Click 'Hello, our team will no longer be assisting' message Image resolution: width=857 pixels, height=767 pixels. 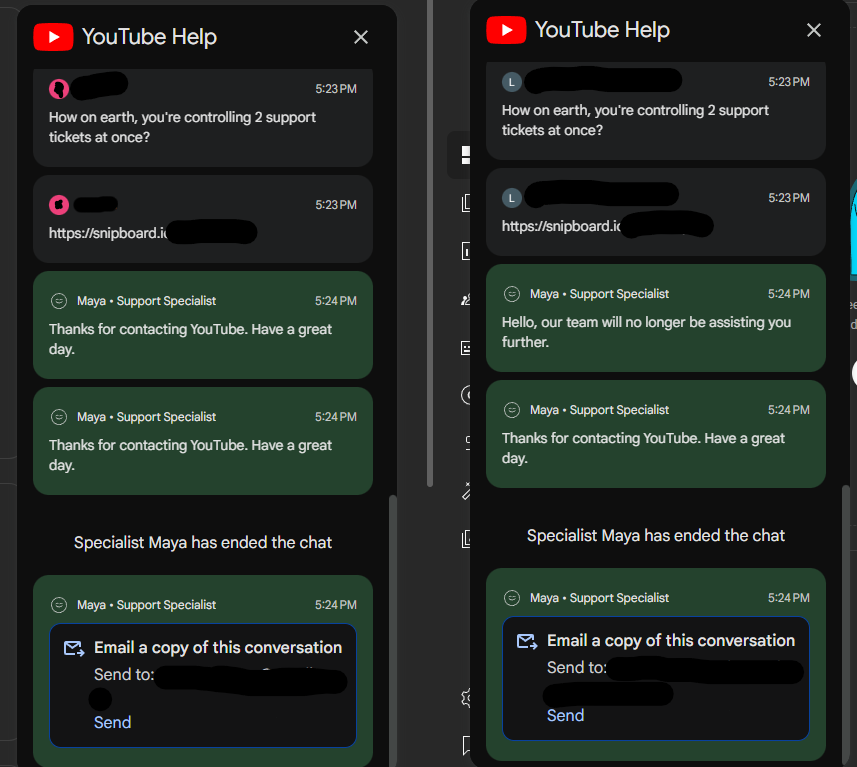pyautogui.click(x=646, y=332)
